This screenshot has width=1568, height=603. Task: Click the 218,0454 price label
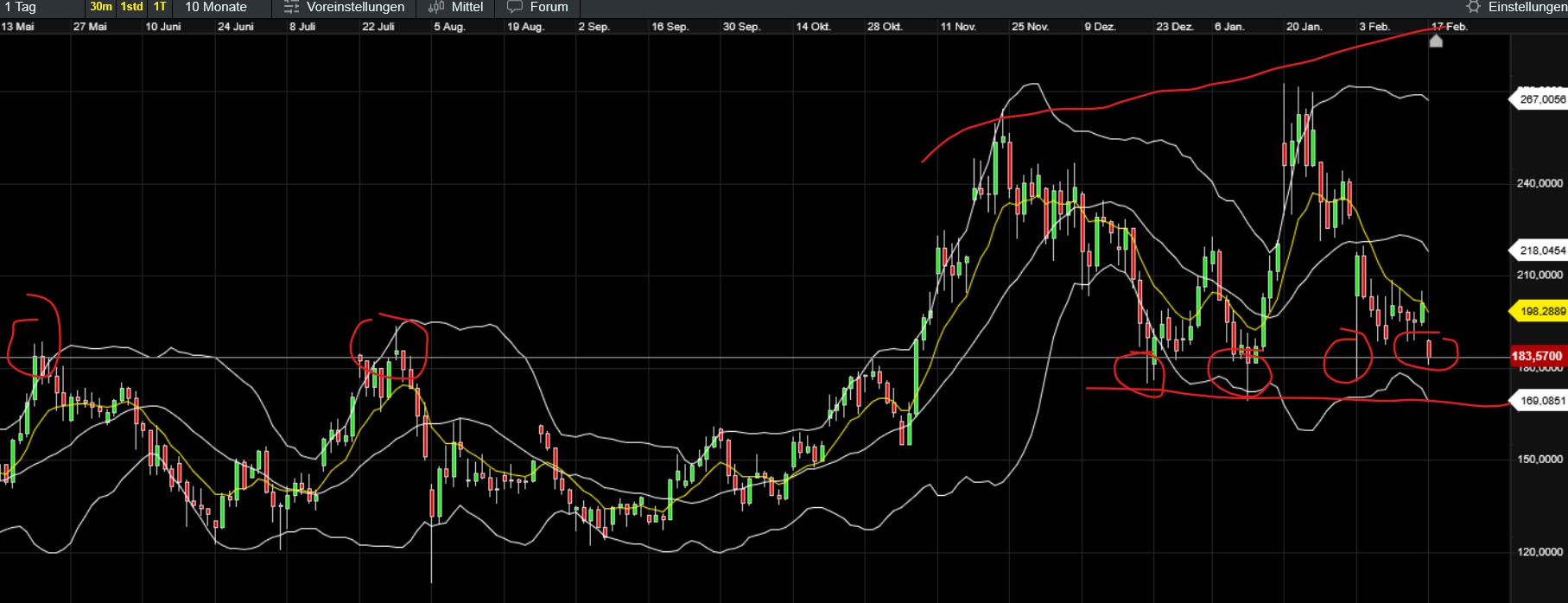(1540, 251)
